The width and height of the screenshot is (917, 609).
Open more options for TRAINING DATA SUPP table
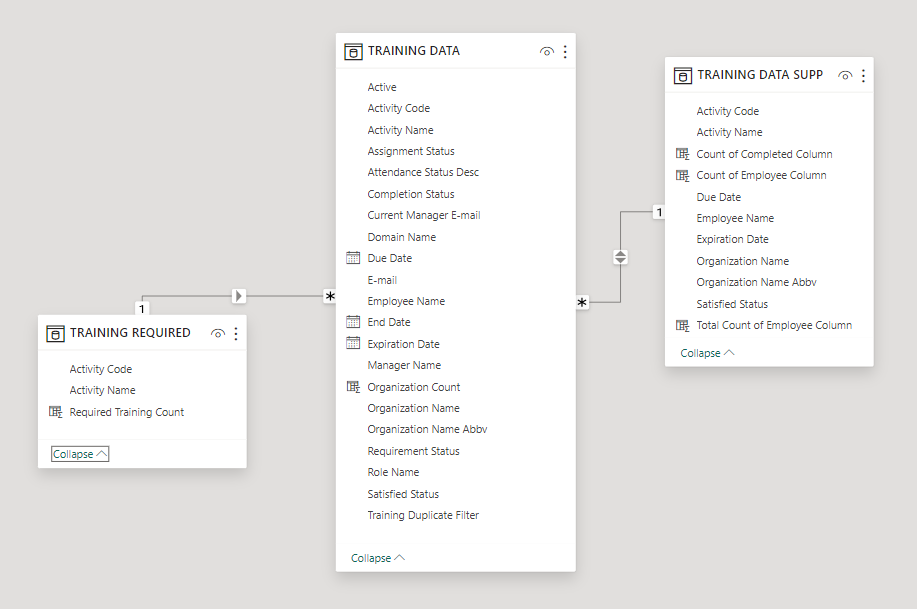pos(863,75)
